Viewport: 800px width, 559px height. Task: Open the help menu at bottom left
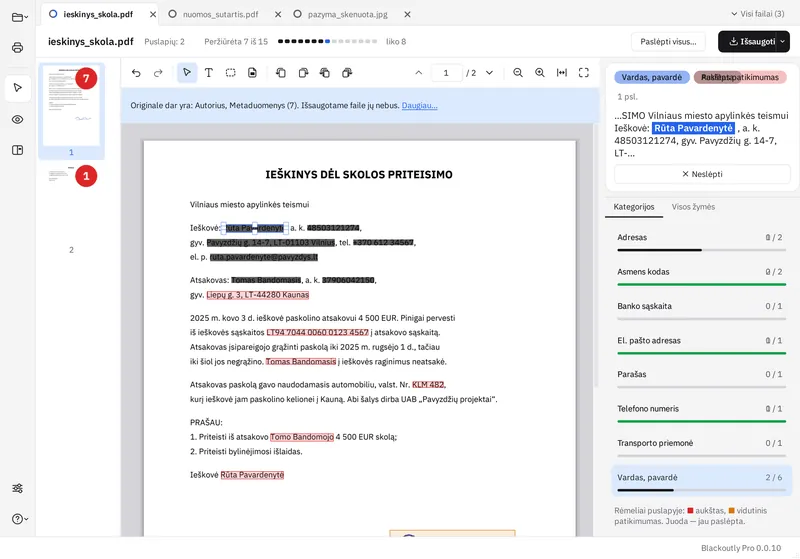pos(19,519)
